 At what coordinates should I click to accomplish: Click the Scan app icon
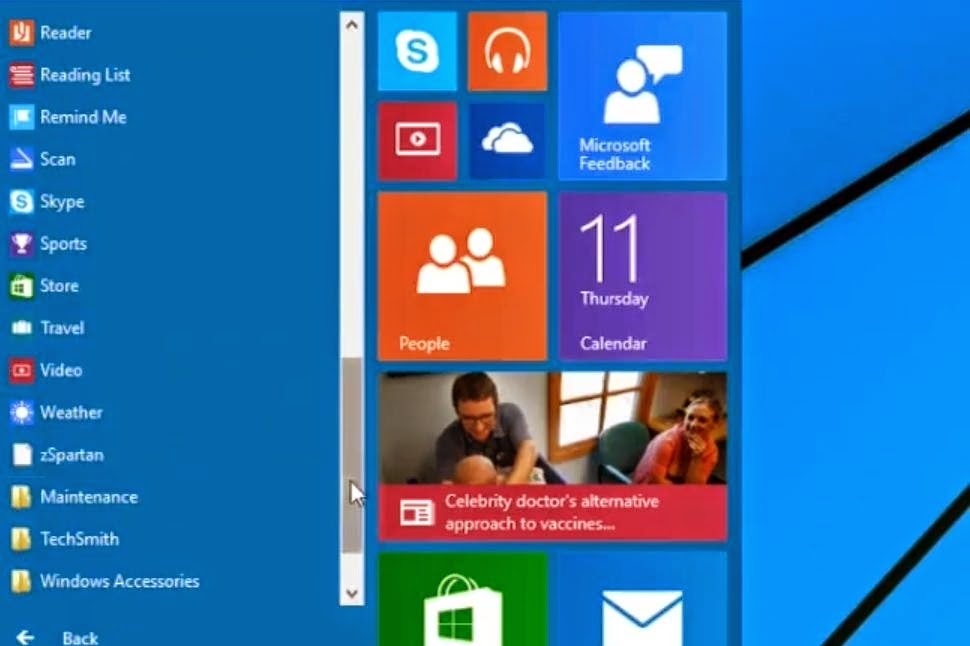pyautogui.click(x=21, y=159)
